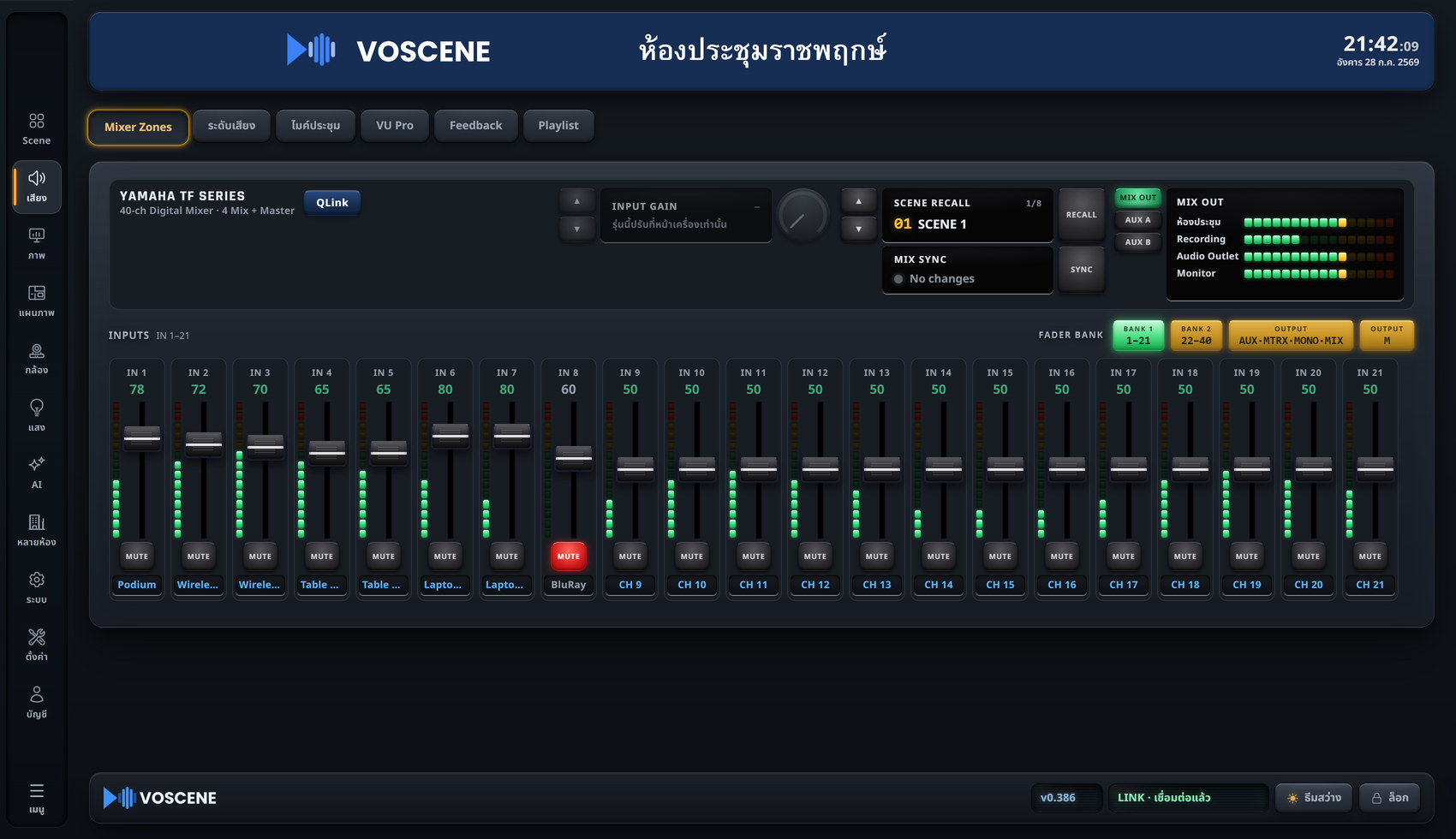1456x839 pixels.
Task: Toggle the ธีมสว่าง light theme button
Action: click(1314, 798)
